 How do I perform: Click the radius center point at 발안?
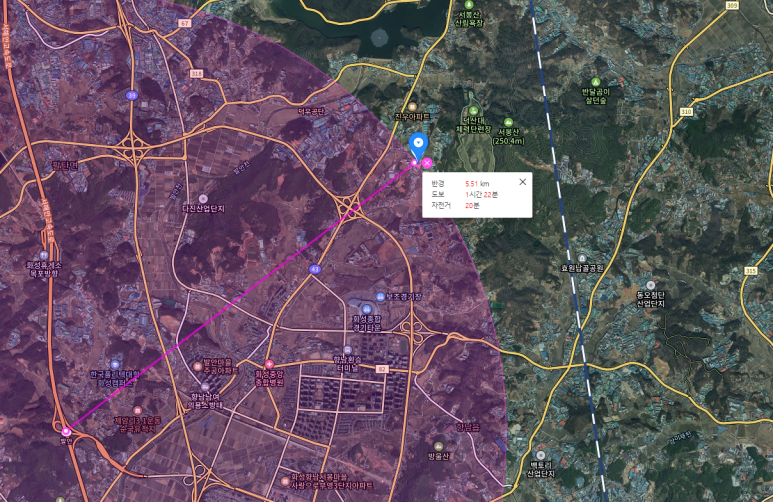(66, 431)
